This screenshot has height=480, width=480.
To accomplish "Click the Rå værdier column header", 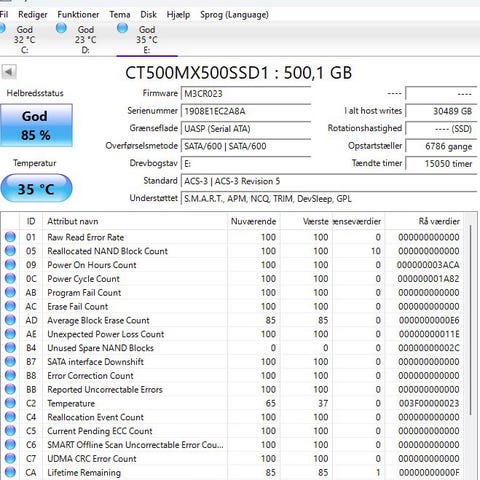I will (424, 221).
